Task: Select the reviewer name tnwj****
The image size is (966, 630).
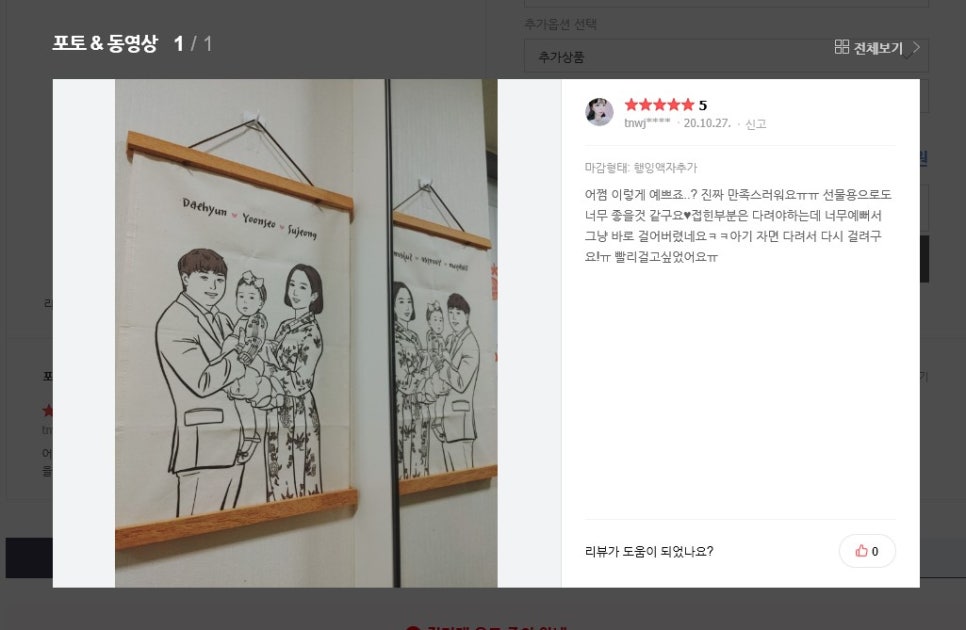Action: [647, 123]
